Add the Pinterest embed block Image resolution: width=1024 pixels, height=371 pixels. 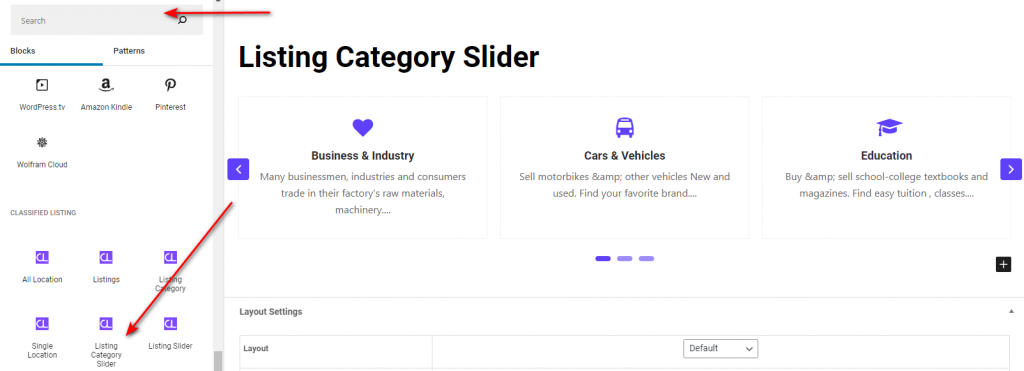(170, 95)
